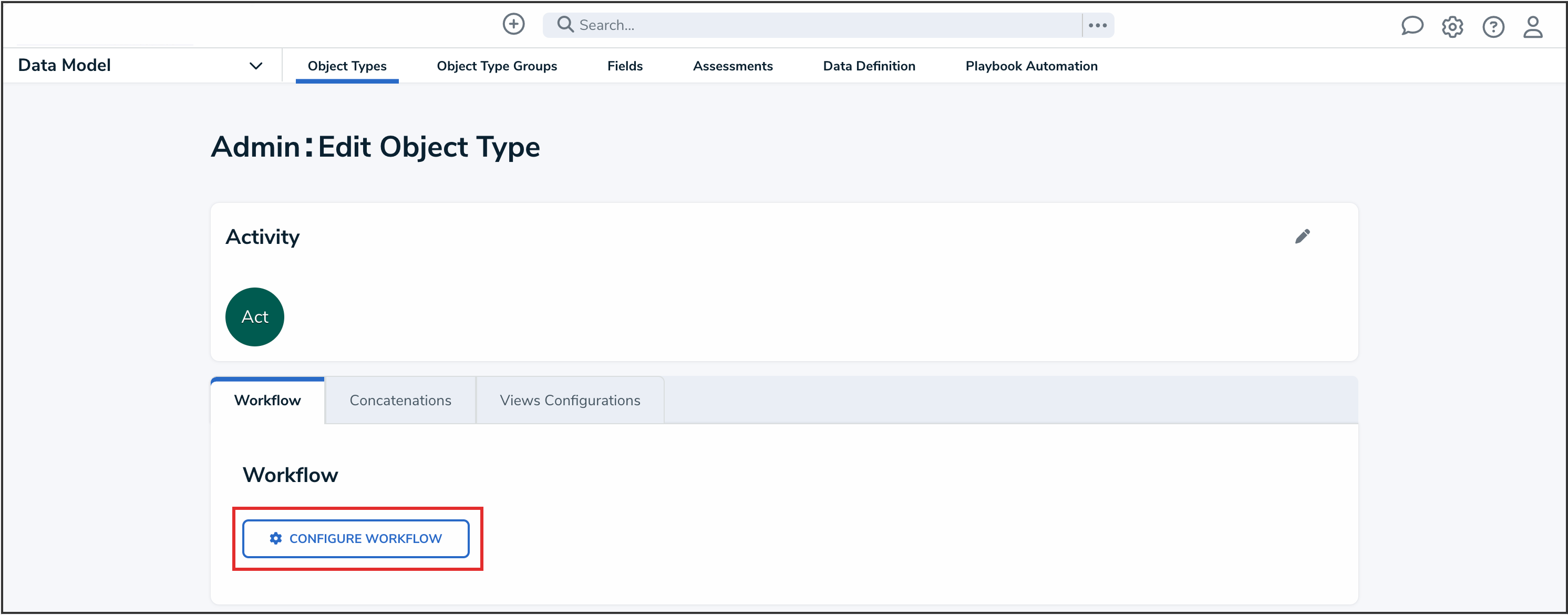Click the pencil to edit Activity
The height and width of the screenshot is (615, 1568).
pyautogui.click(x=1303, y=237)
